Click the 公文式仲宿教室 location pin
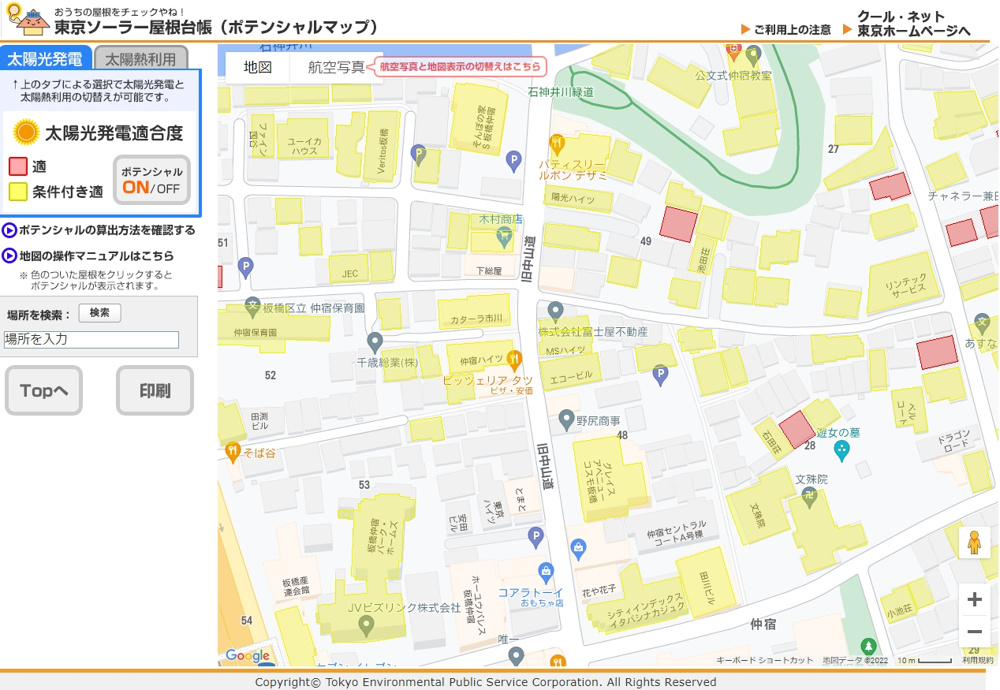 754,56
